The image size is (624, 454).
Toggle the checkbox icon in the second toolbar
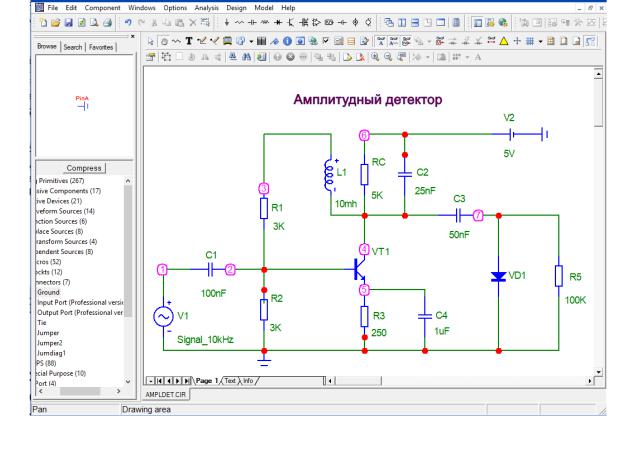point(326,41)
